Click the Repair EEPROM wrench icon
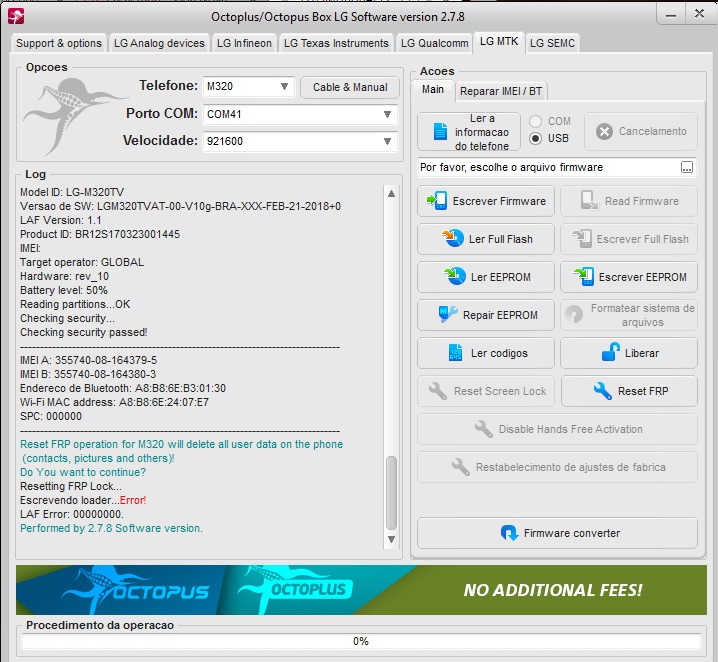This screenshot has width=718, height=662. pyautogui.click(x=447, y=315)
